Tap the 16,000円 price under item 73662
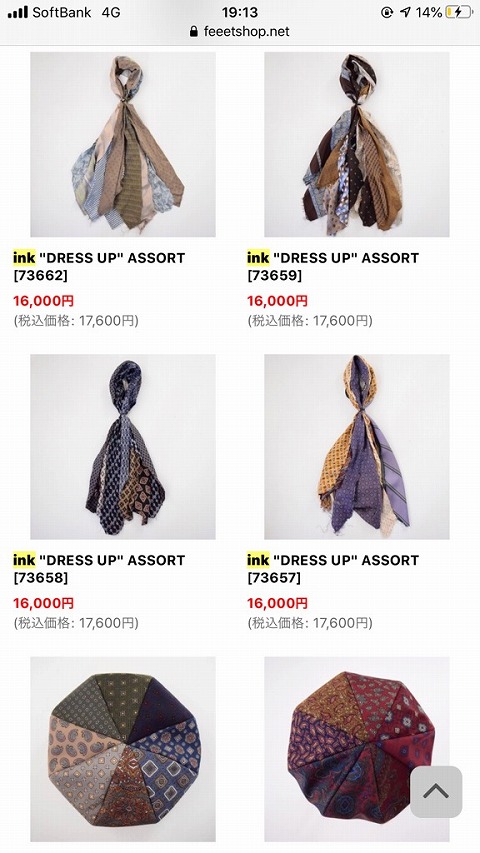480x853 pixels. [x=44, y=301]
